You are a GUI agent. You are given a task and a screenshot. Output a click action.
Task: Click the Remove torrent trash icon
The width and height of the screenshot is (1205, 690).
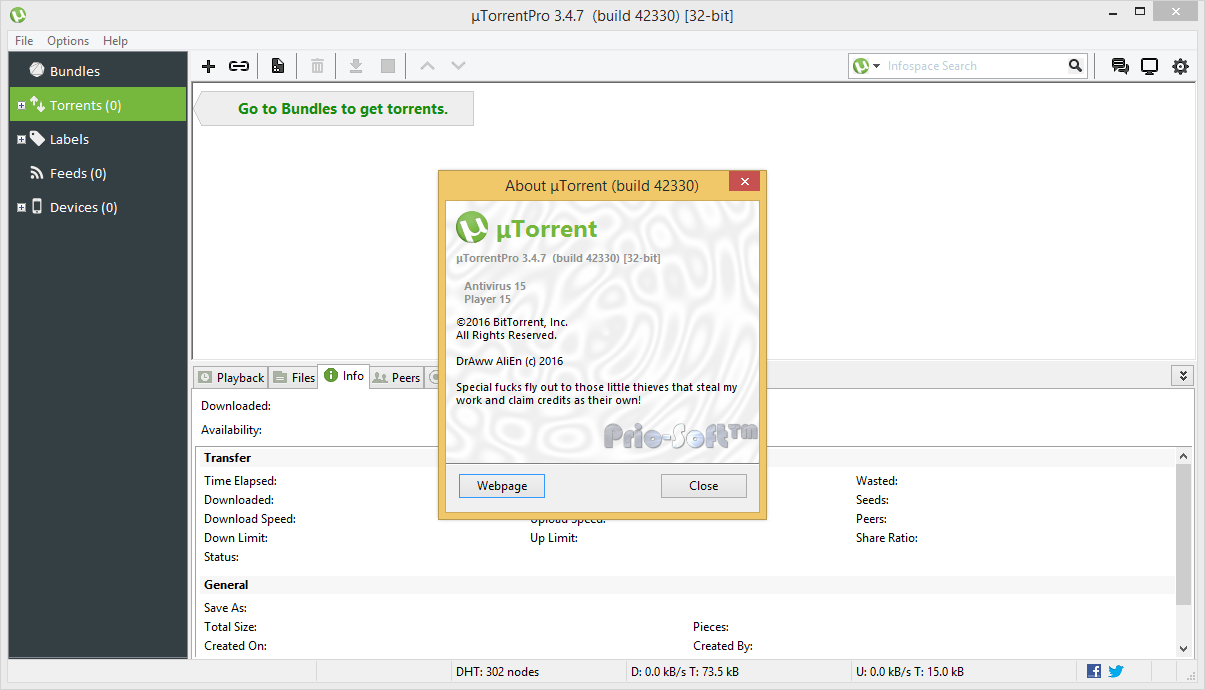tap(317, 66)
